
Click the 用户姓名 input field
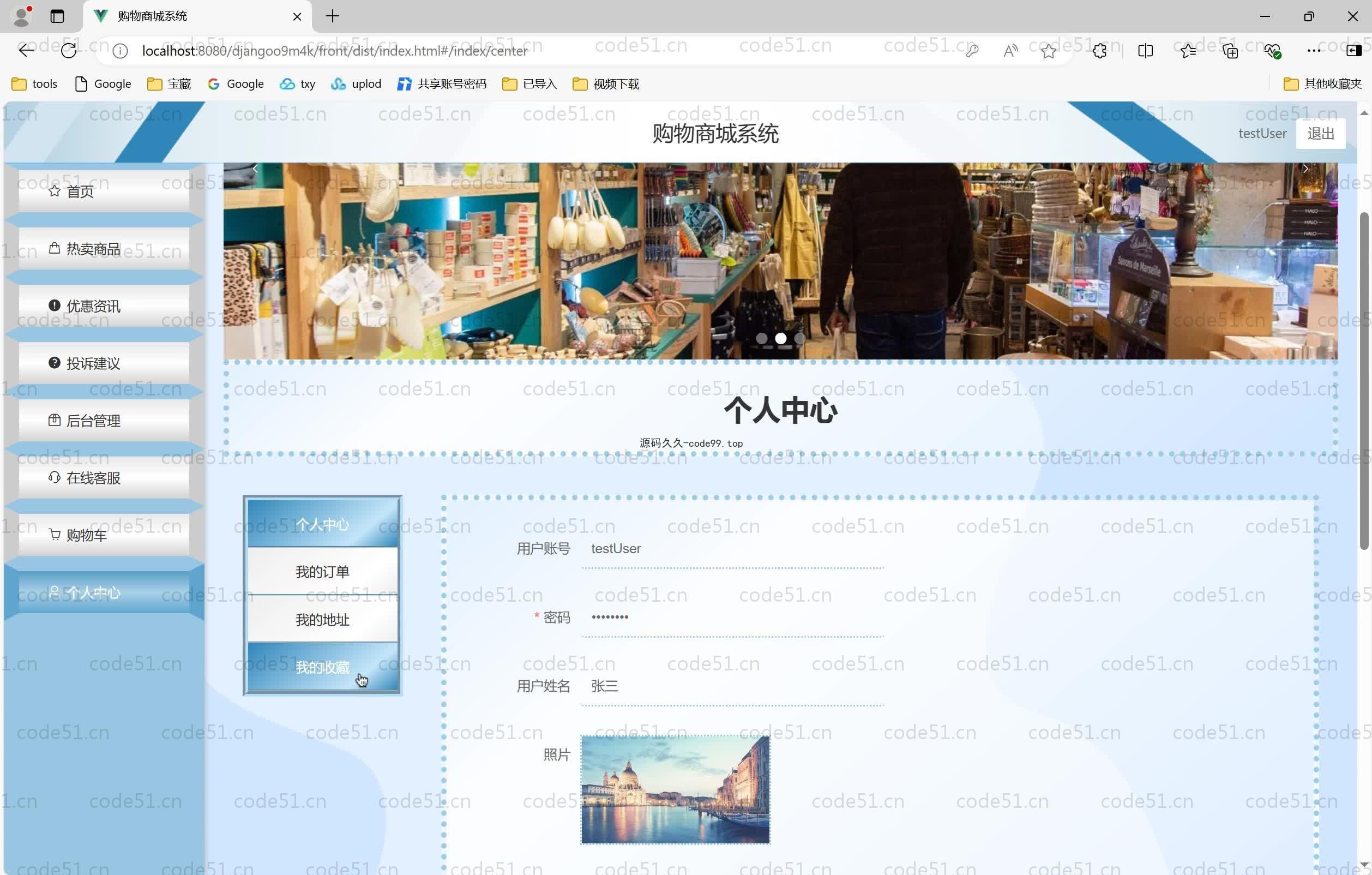(733, 686)
